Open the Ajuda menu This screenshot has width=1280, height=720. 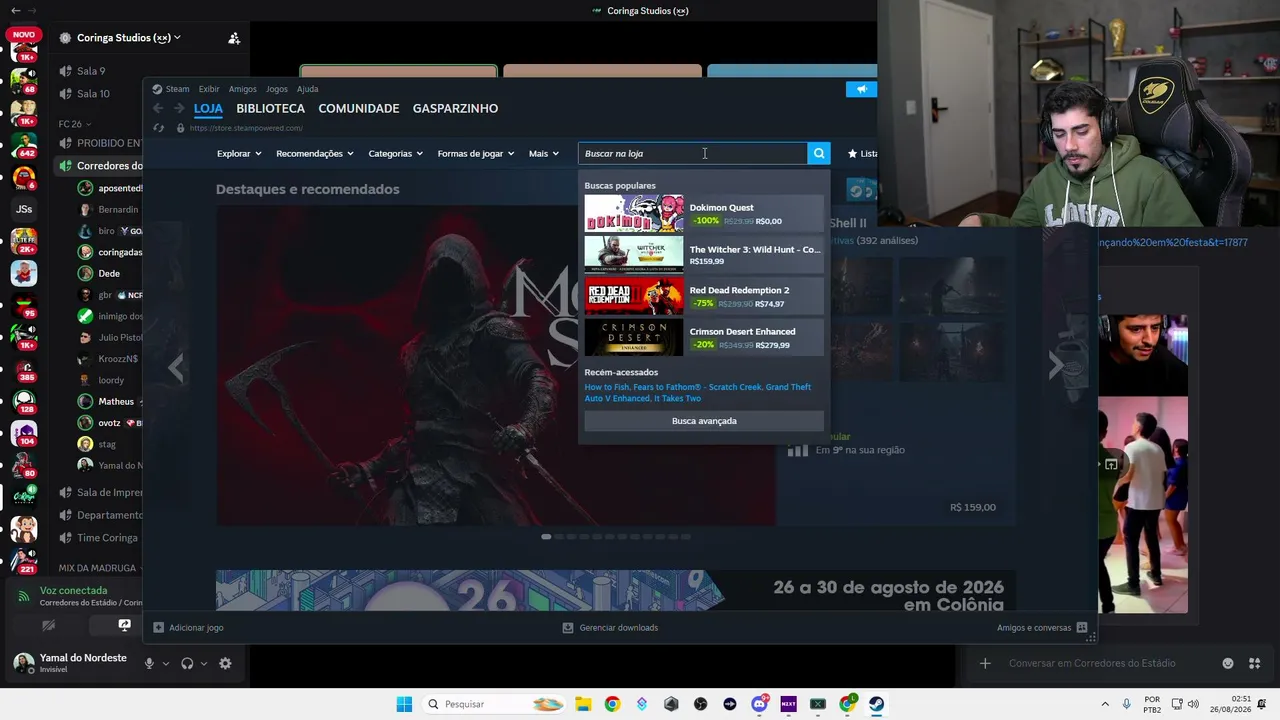[307, 89]
